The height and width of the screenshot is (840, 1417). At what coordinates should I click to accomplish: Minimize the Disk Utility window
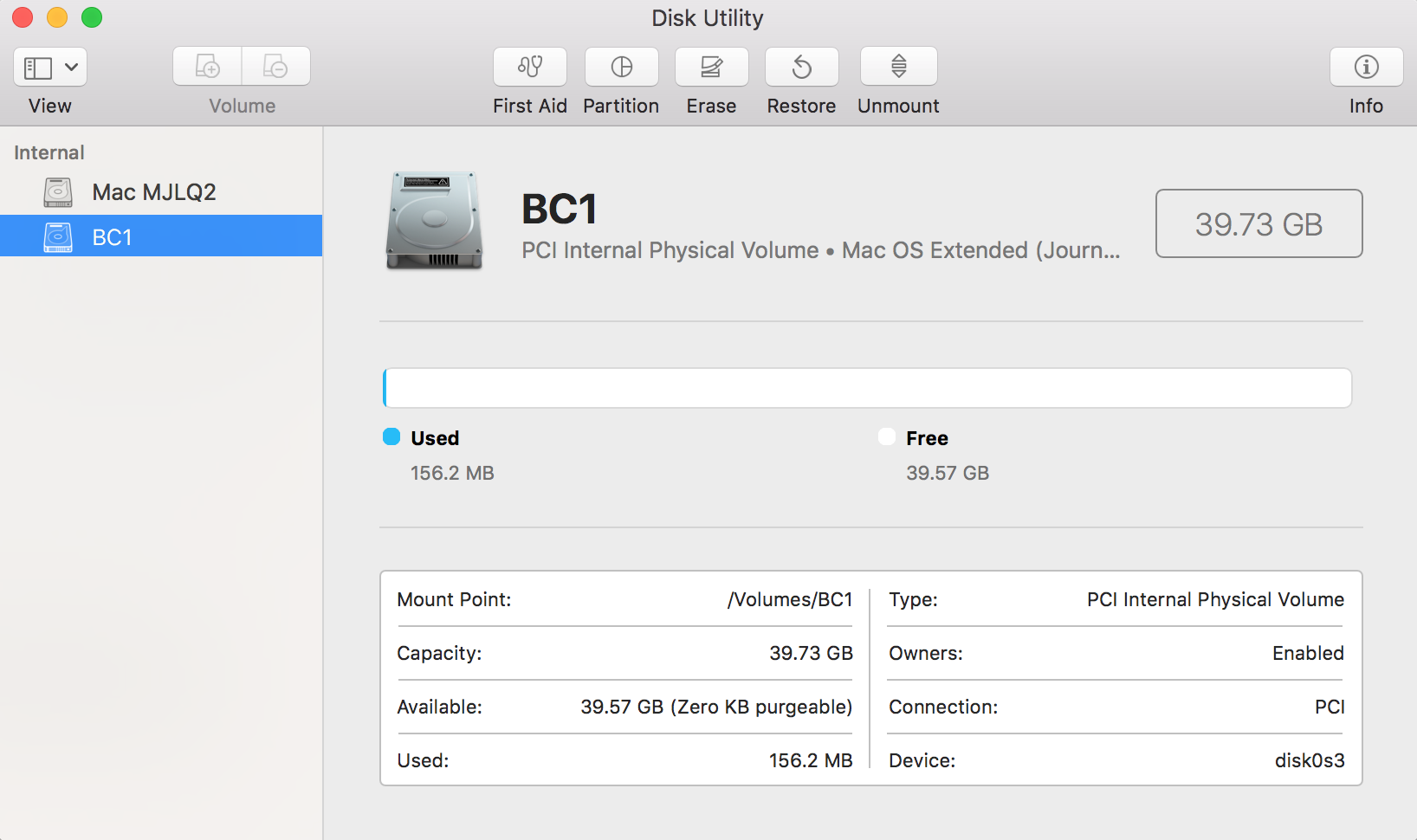click(x=57, y=17)
